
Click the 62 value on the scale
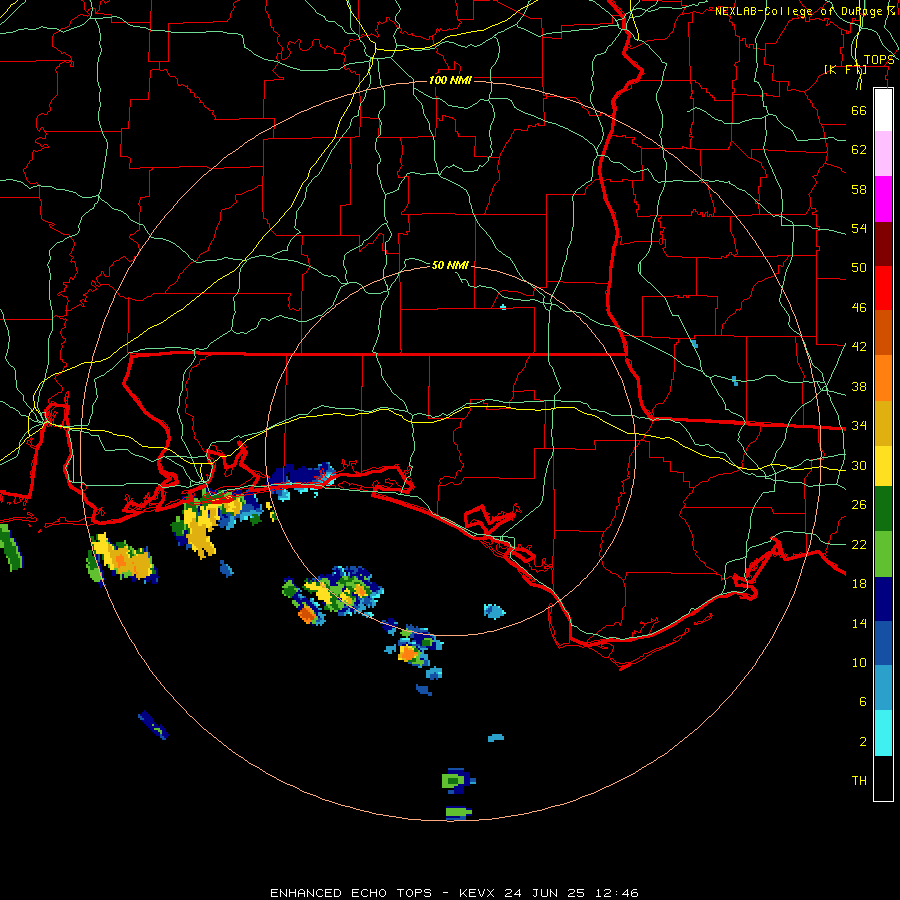859,150
